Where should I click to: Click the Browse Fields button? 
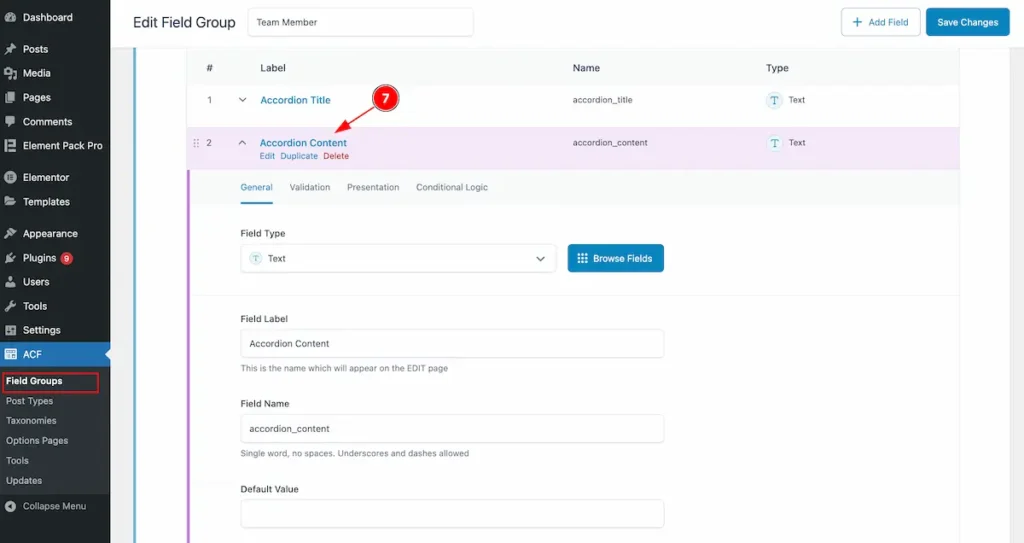click(615, 258)
